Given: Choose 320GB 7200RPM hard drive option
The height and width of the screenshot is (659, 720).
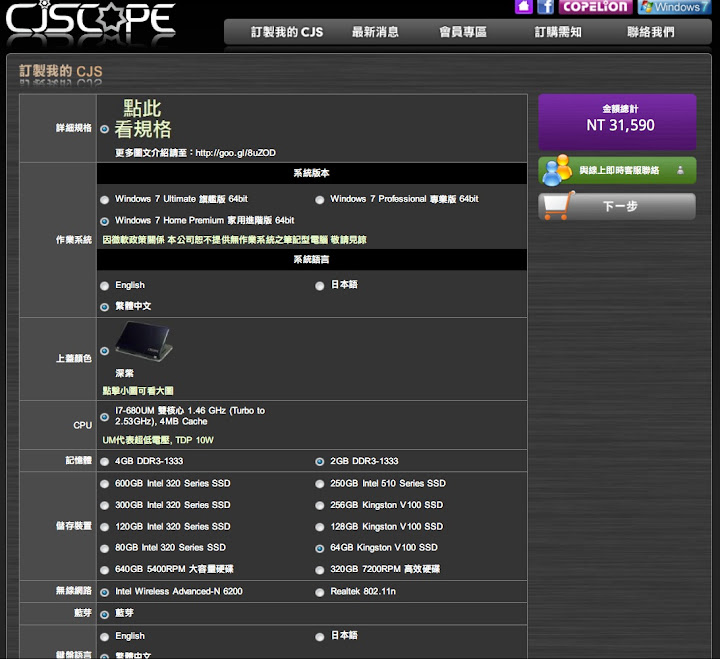Looking at the screenshot, I should tap(320, 570).
